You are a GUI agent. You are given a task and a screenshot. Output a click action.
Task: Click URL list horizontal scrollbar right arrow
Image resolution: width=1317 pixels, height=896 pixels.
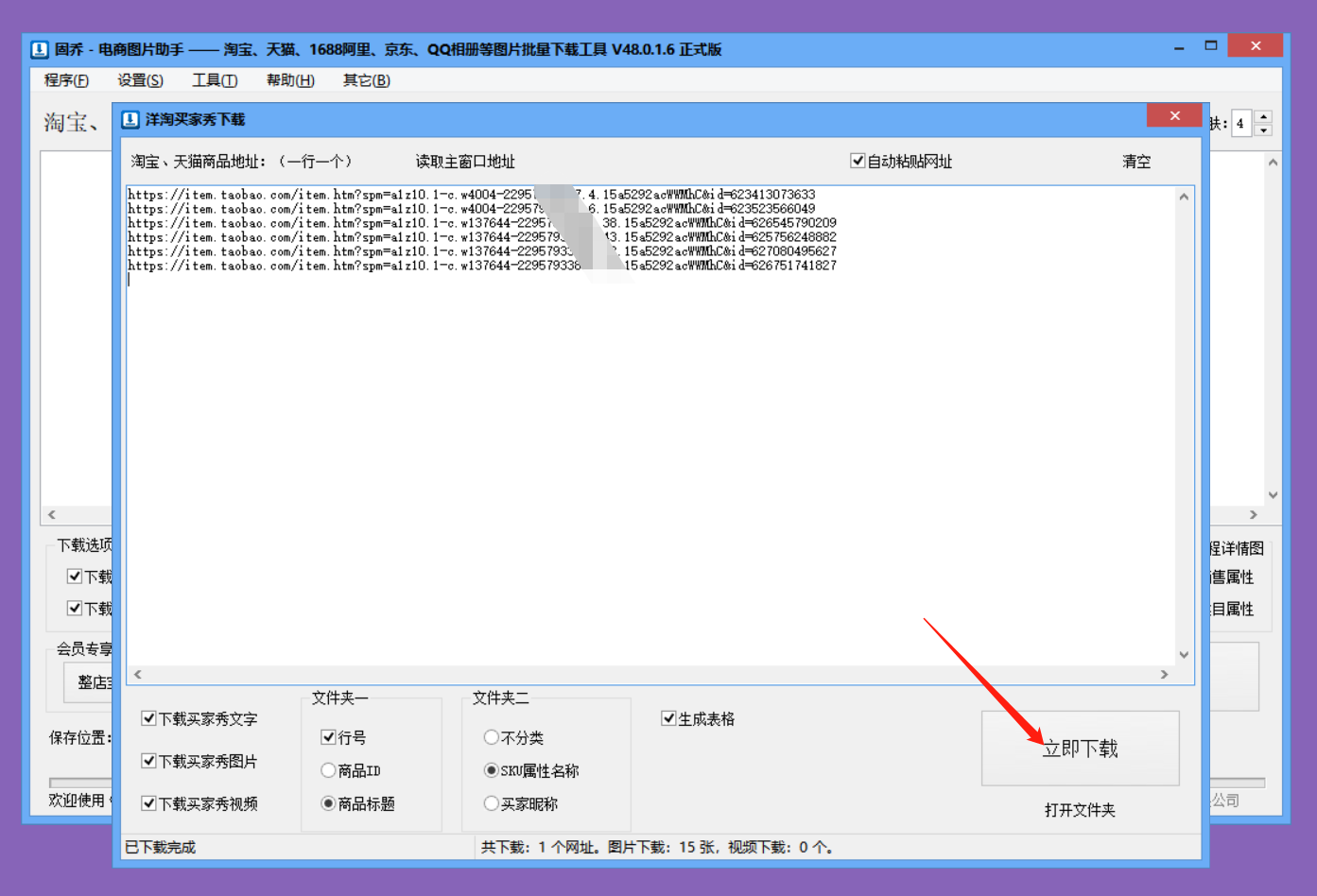click(x=1164, y=674)
